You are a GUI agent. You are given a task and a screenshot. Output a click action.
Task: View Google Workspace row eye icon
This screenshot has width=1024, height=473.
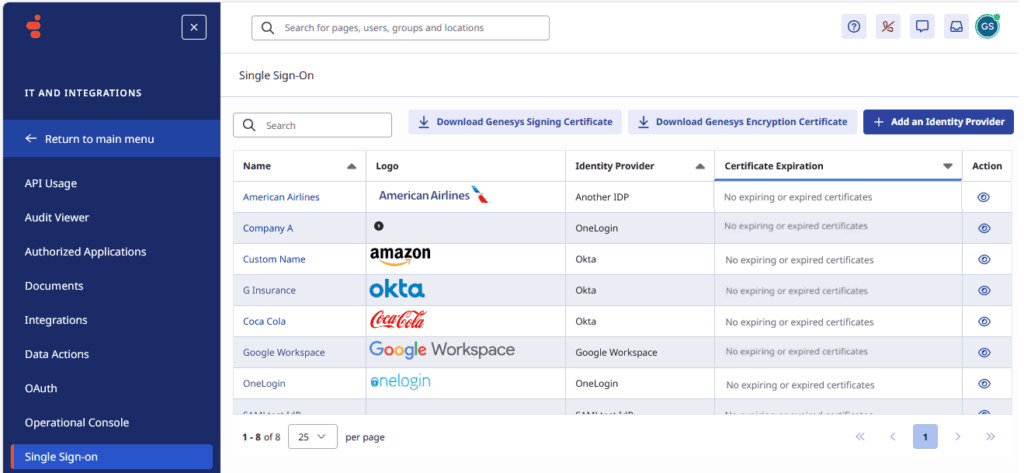coord(984,352)
